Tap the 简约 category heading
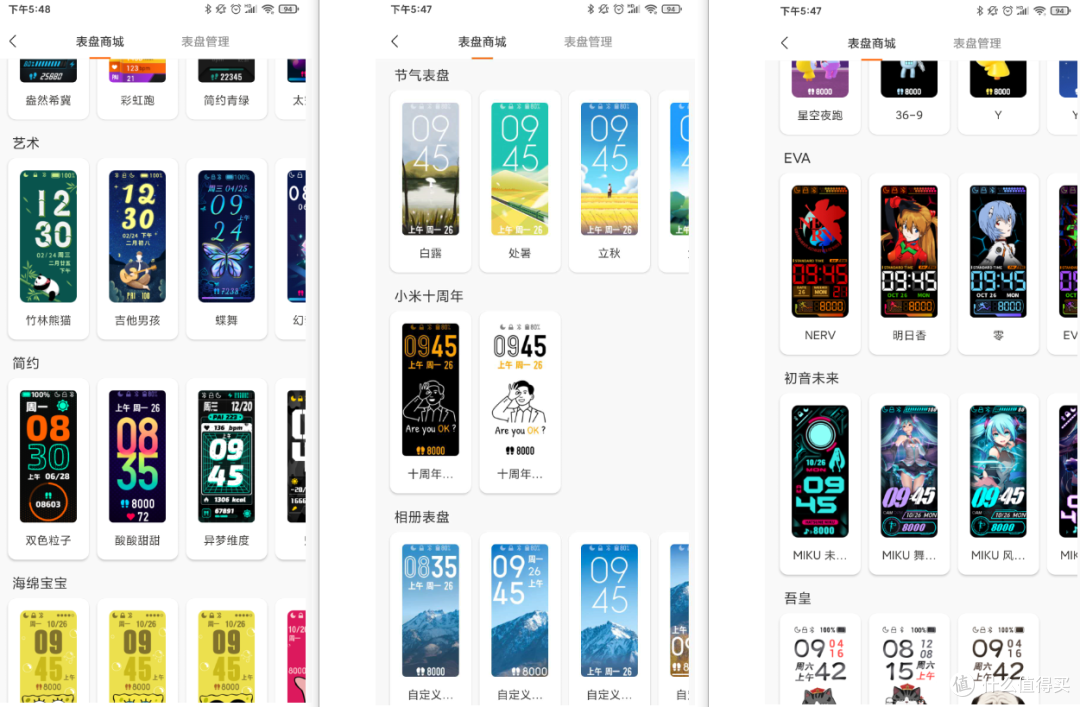Image resolution: width=1080 pixels, height=707 pixels. point(26,363)
